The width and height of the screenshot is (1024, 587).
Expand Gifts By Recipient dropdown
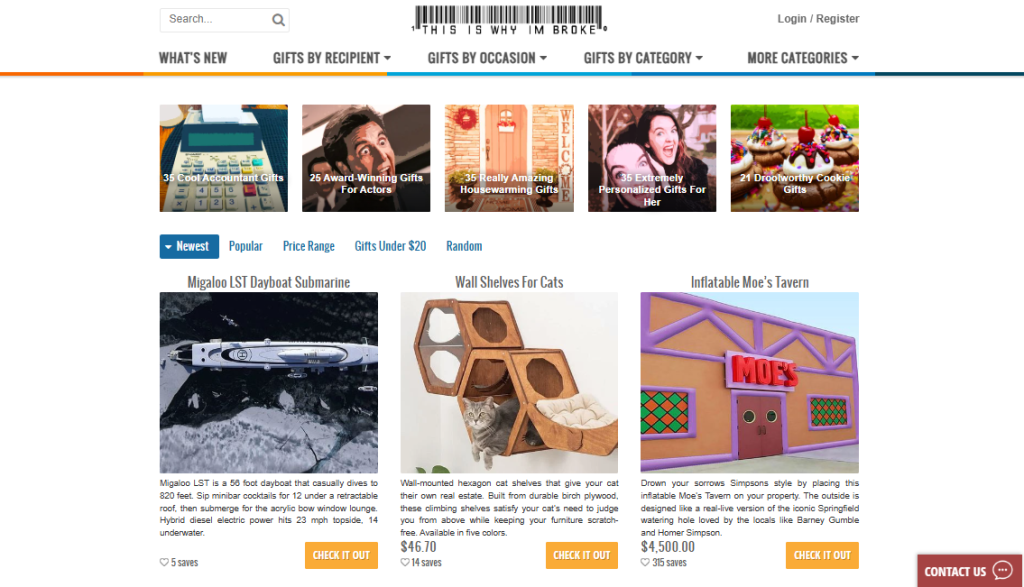point(332,58)
